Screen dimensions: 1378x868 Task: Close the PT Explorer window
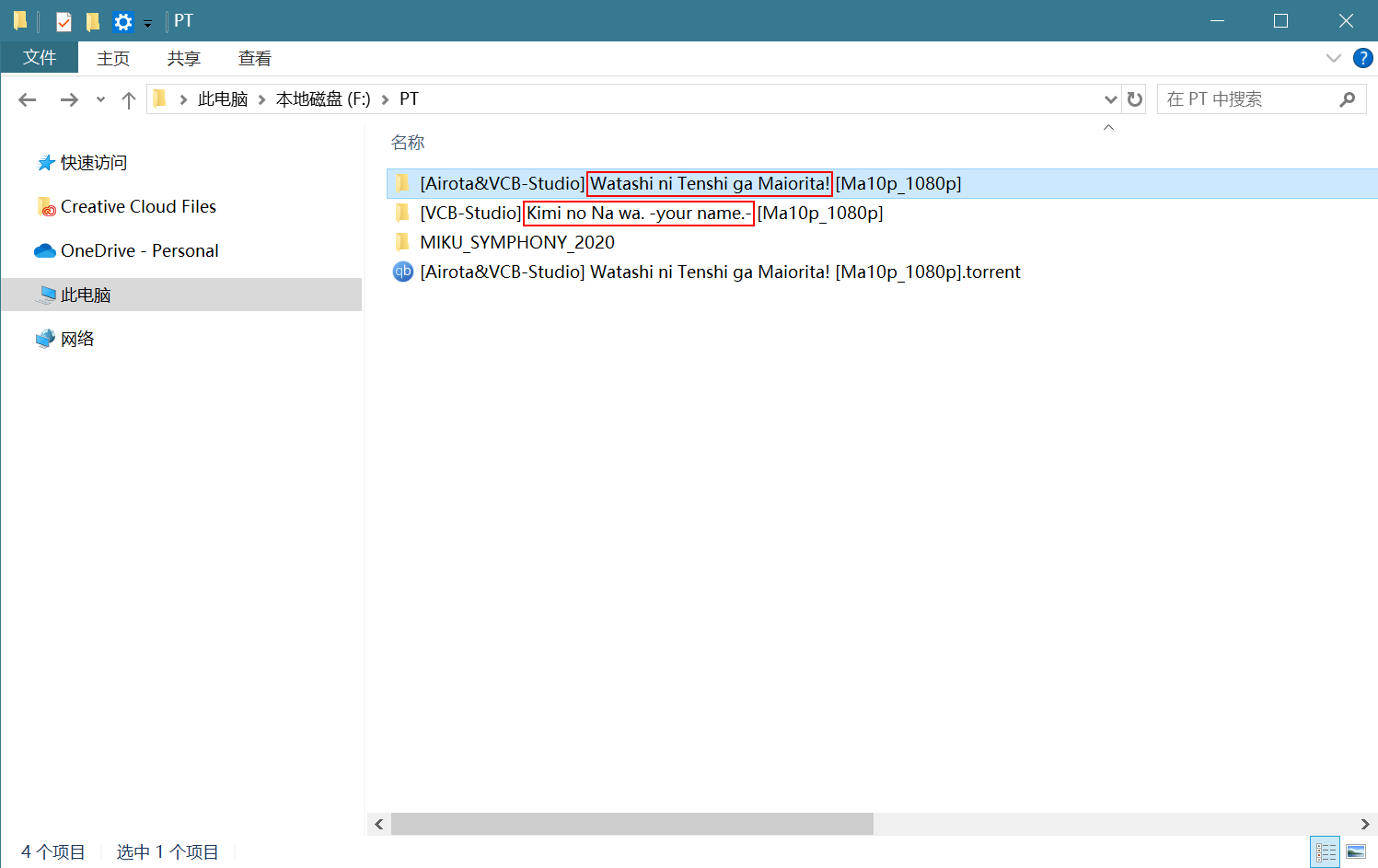pyautogui.click(x=1346, y=20)
